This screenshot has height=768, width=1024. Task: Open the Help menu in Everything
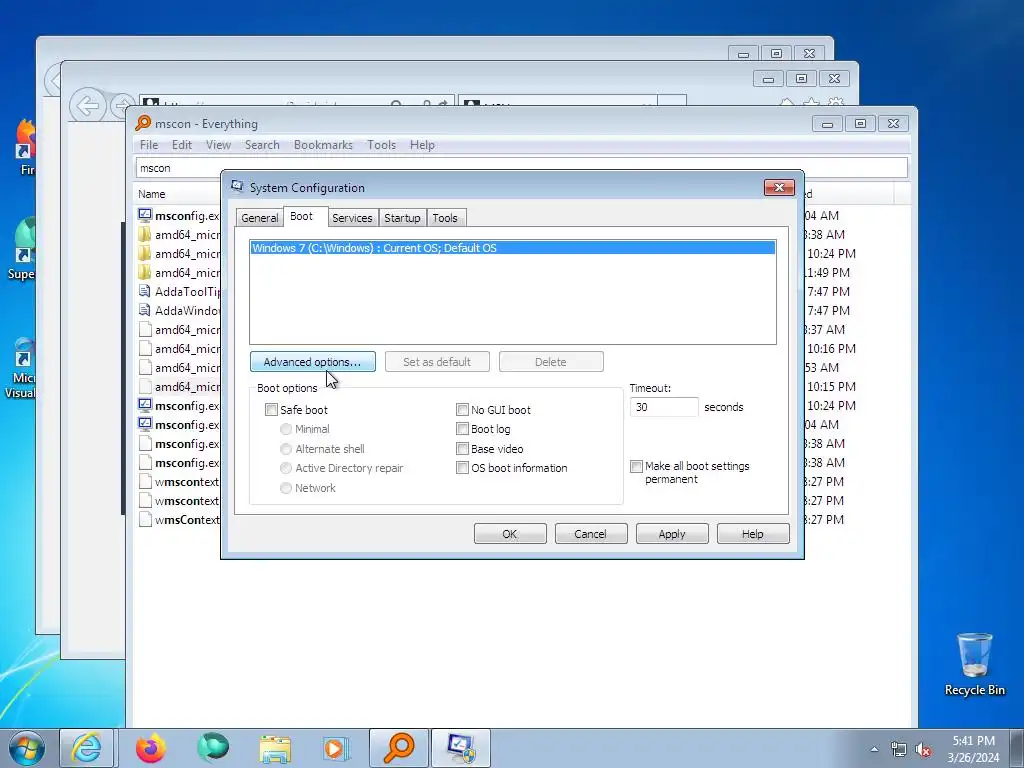tap(422, 145)
